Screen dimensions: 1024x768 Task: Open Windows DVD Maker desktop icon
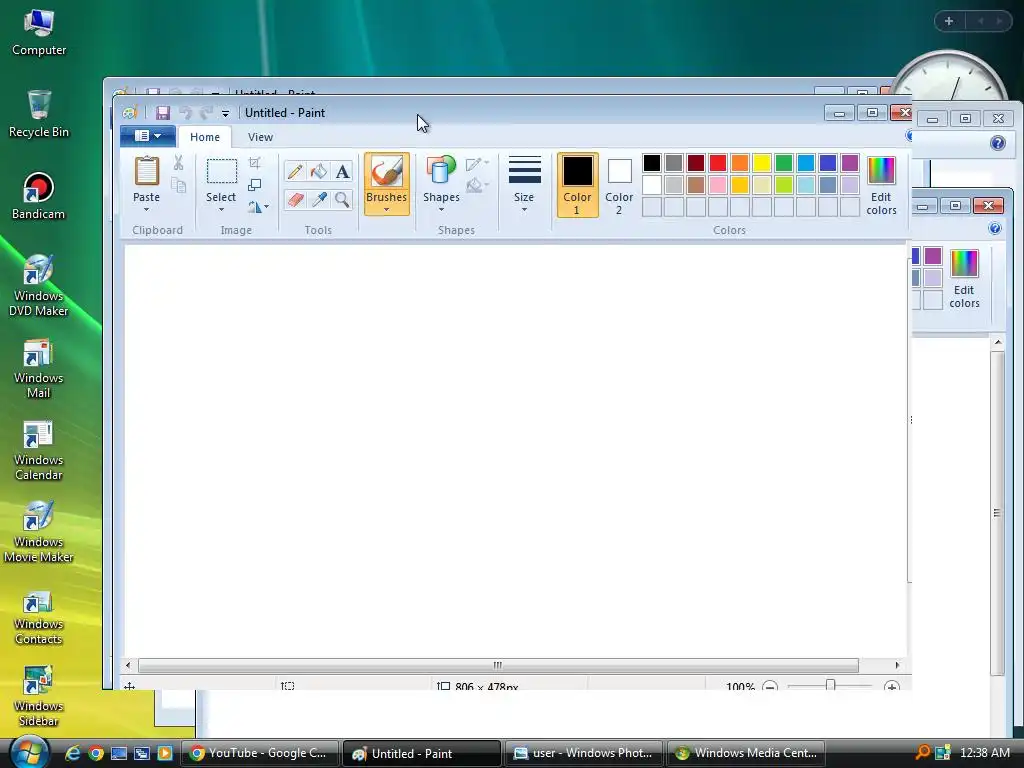point(39,285)
